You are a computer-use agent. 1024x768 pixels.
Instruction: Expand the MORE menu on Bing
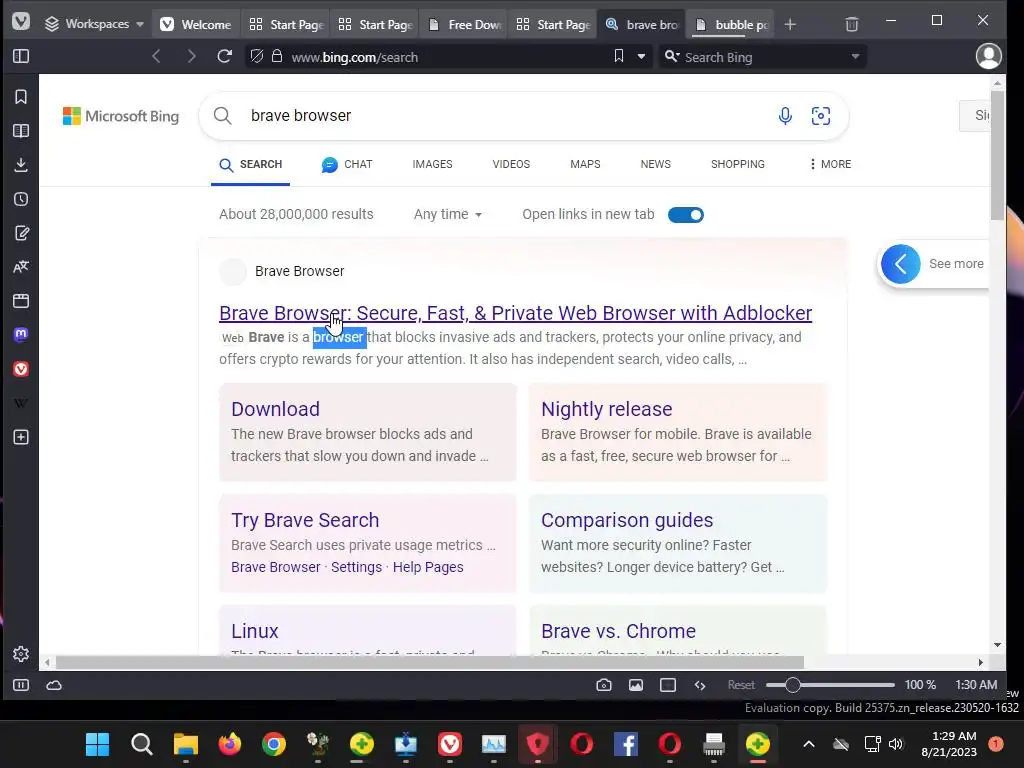click(829, 164)
